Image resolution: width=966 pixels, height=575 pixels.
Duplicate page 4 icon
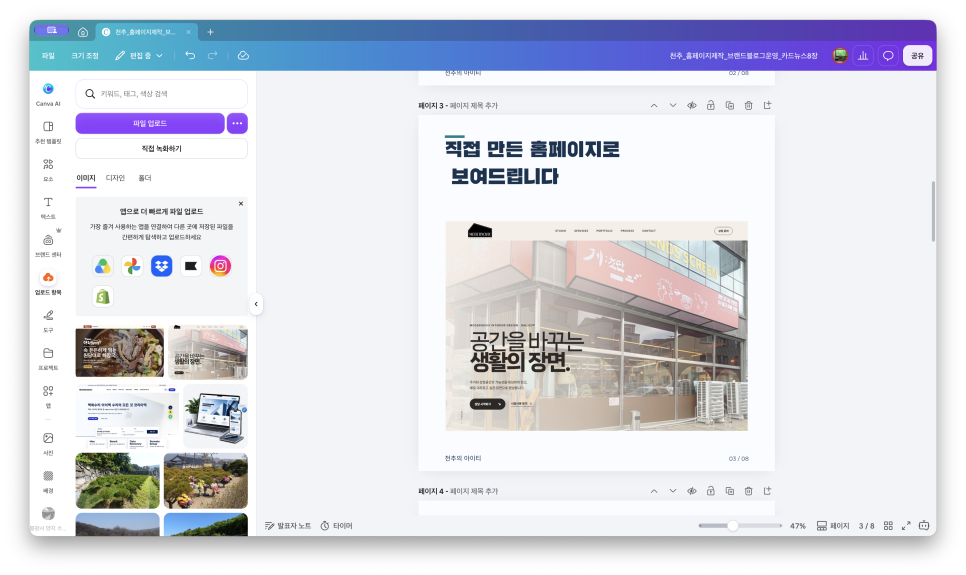coord(729,491)
